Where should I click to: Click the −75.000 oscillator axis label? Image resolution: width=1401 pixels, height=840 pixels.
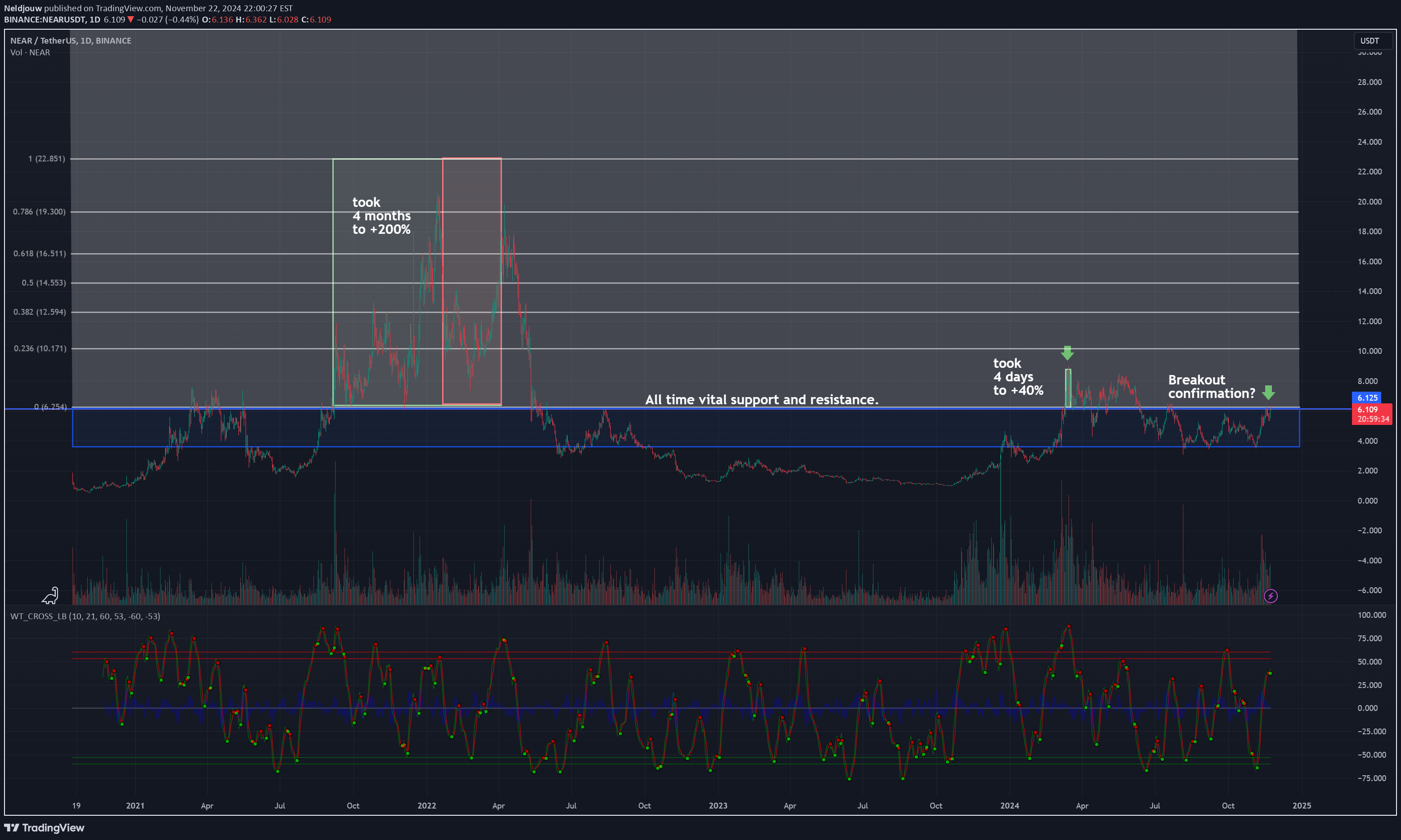(x=1372, y=778)
